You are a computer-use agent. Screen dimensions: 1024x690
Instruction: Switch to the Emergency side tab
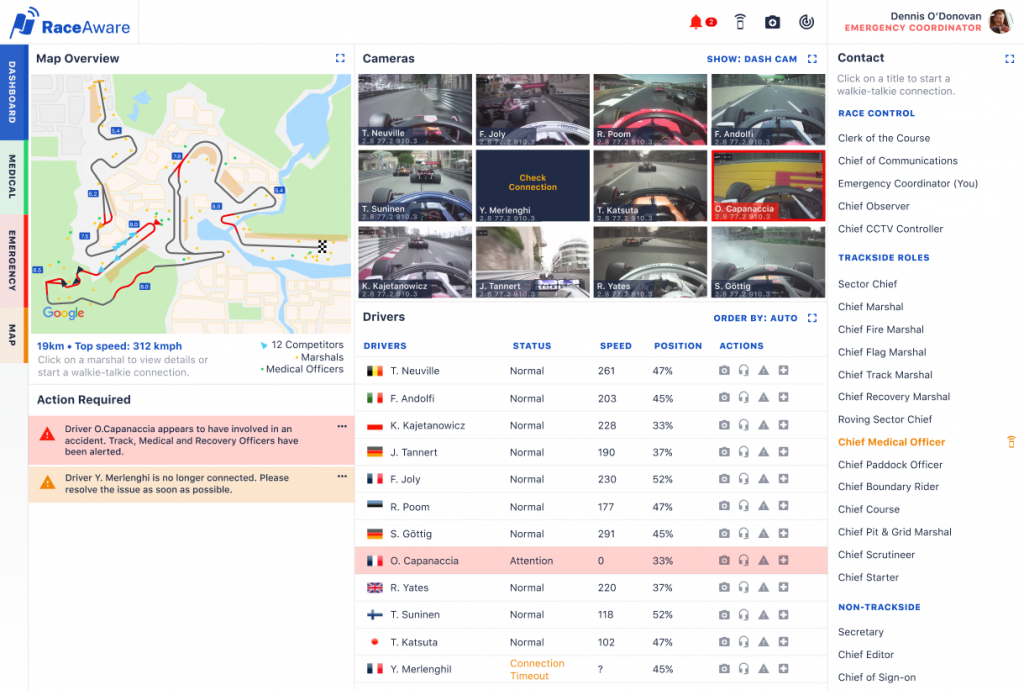pyautogui.click(x=13, y=260)
